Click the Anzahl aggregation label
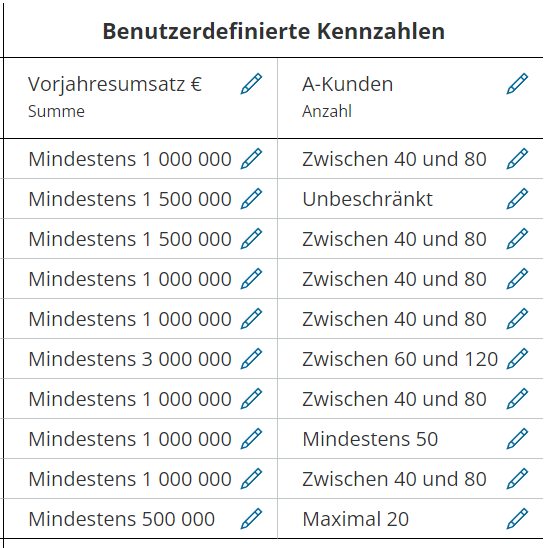Screen dimensions: 552x548 point(327,111)
